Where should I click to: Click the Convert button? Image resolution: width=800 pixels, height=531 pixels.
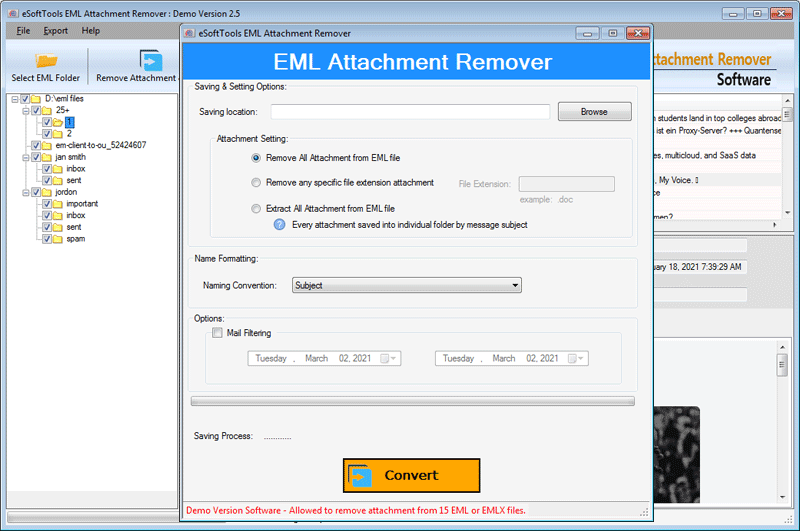(x=411, y=475)
